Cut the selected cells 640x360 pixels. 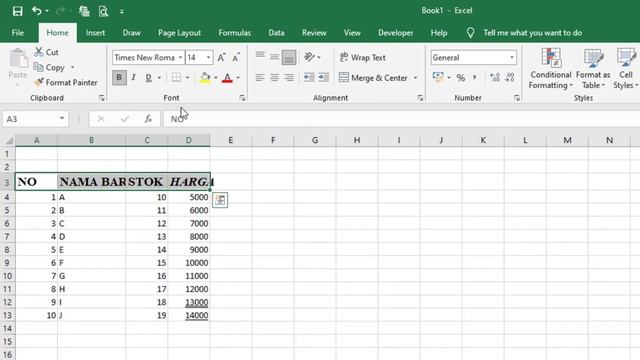coord(47,52)
